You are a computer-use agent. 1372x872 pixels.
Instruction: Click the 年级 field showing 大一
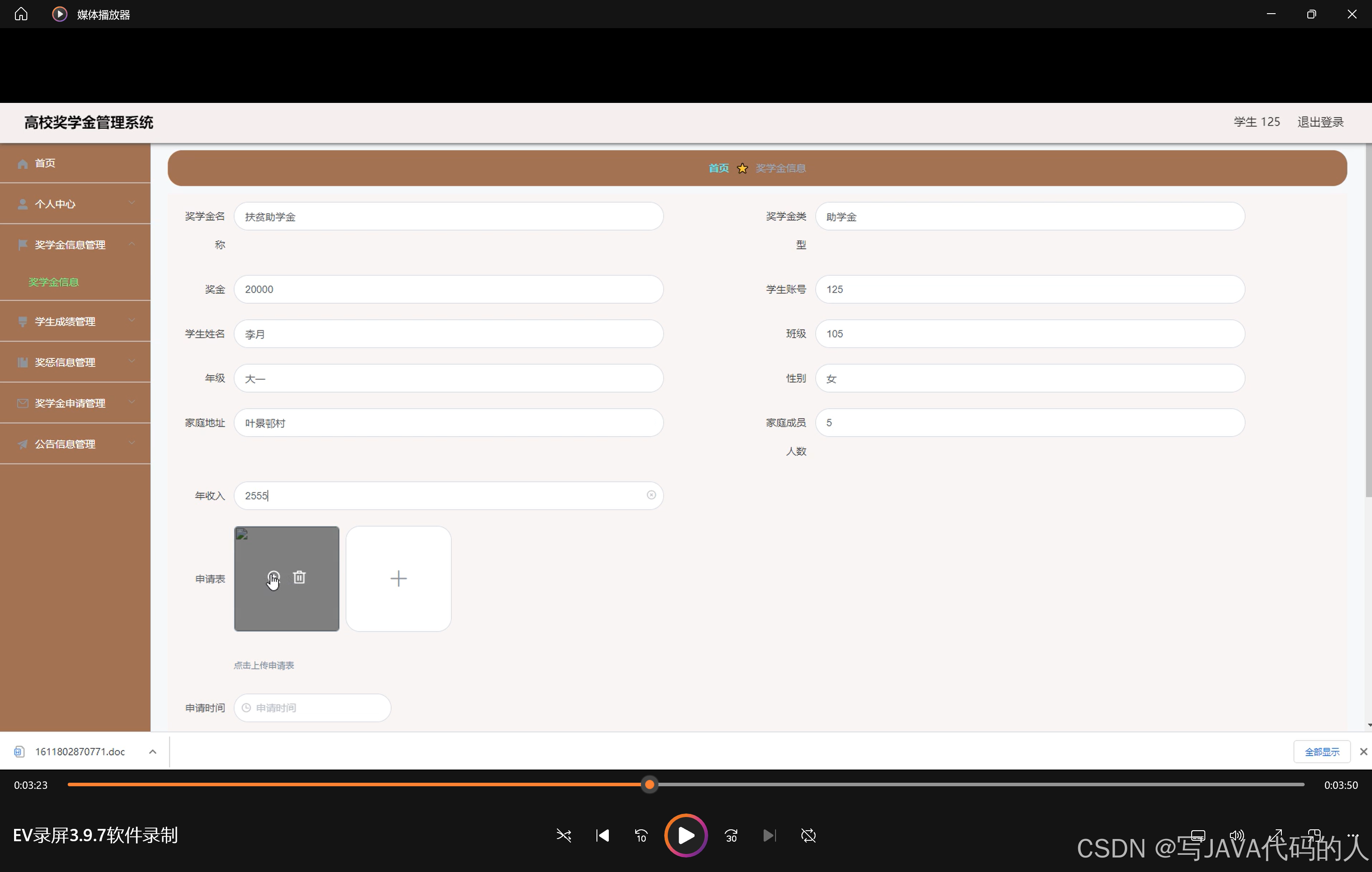(448, 378)
